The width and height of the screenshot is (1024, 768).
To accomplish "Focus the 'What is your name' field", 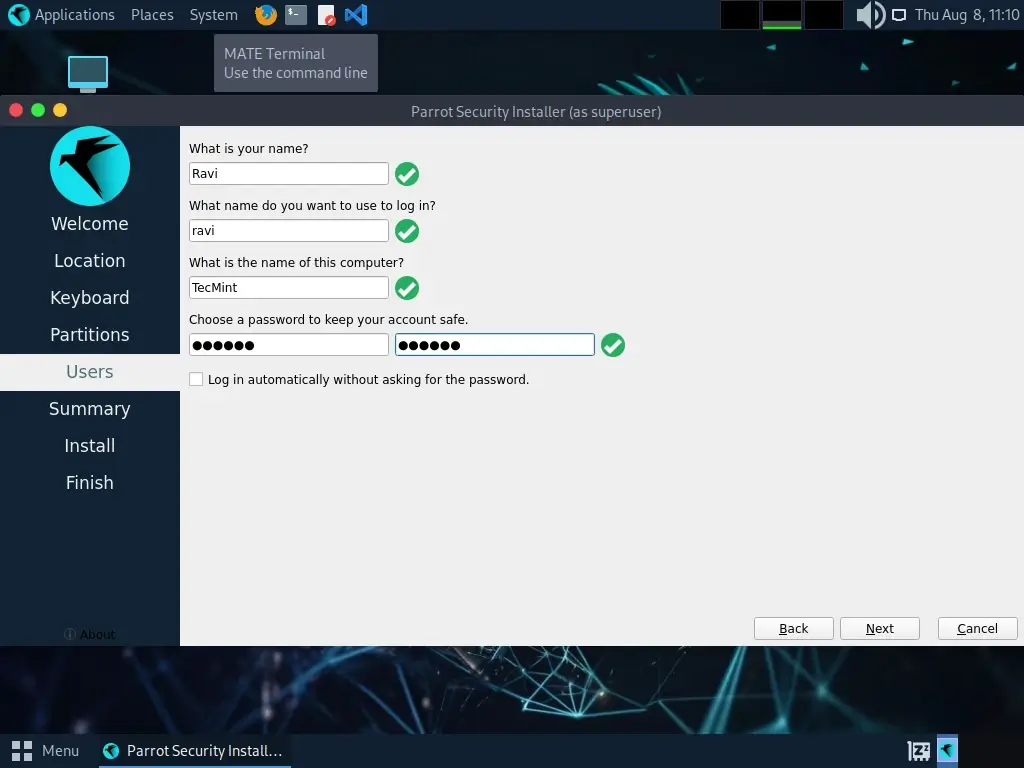I will click(x=288, y=174).
